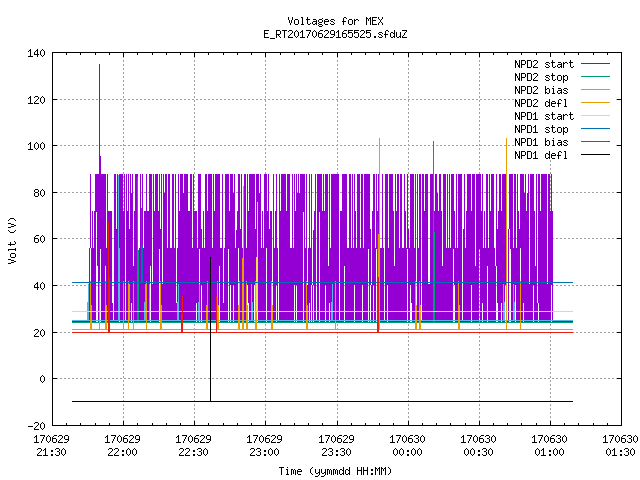Click the Volt (V) y-axis label

click(12, 240)
